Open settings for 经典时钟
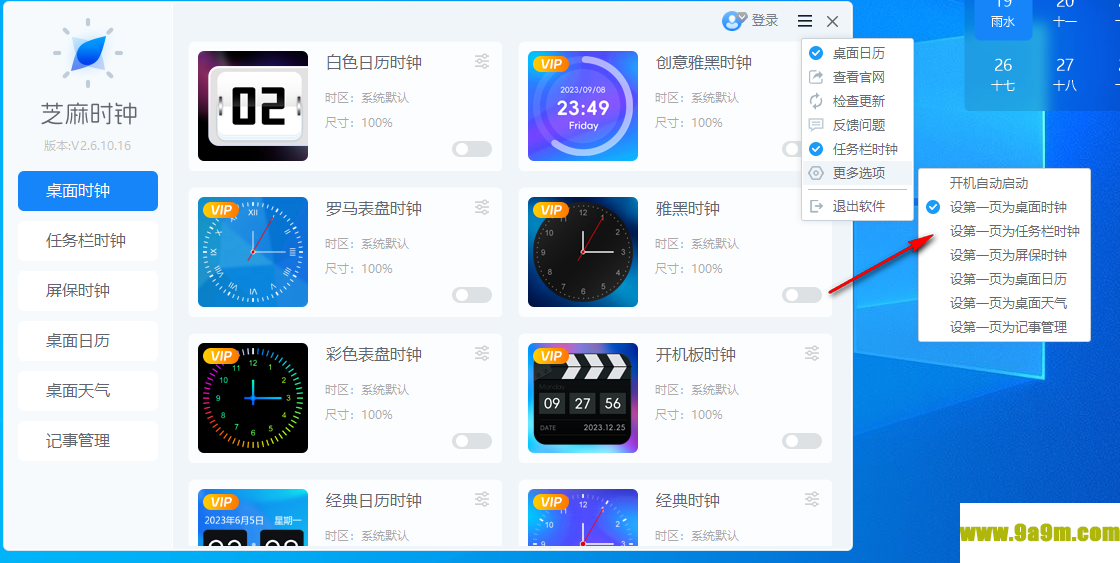This screenshot has height=563, width=1120. point(812,499)
